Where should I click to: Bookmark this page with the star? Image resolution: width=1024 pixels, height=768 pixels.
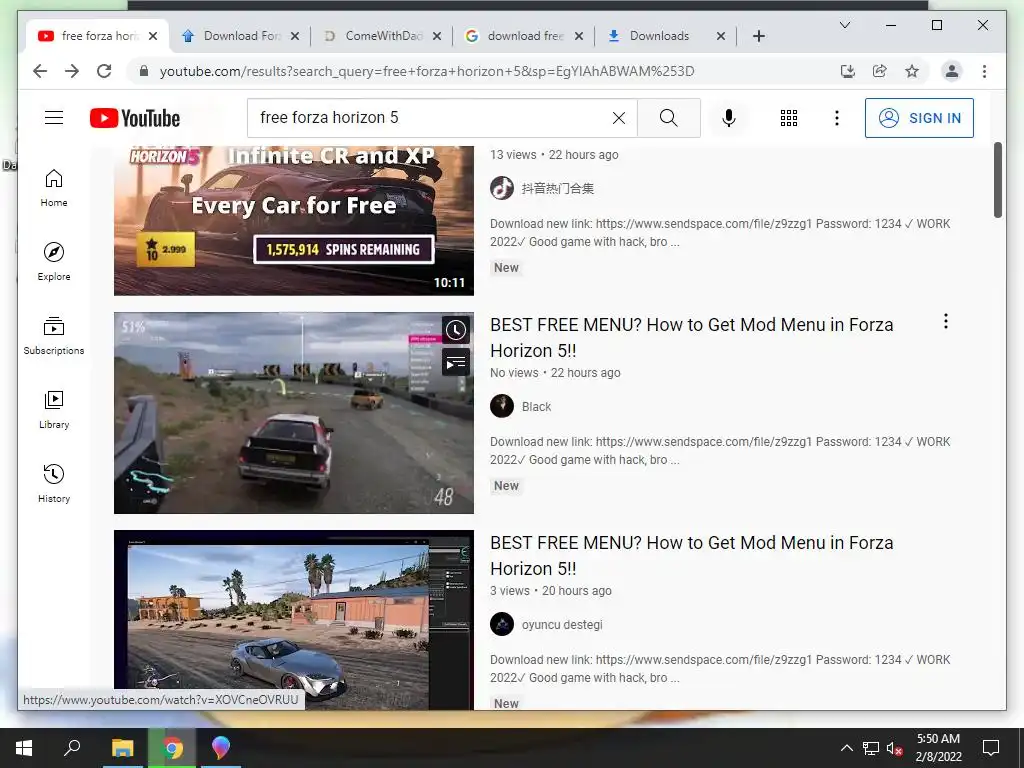[x=912, y=71]
